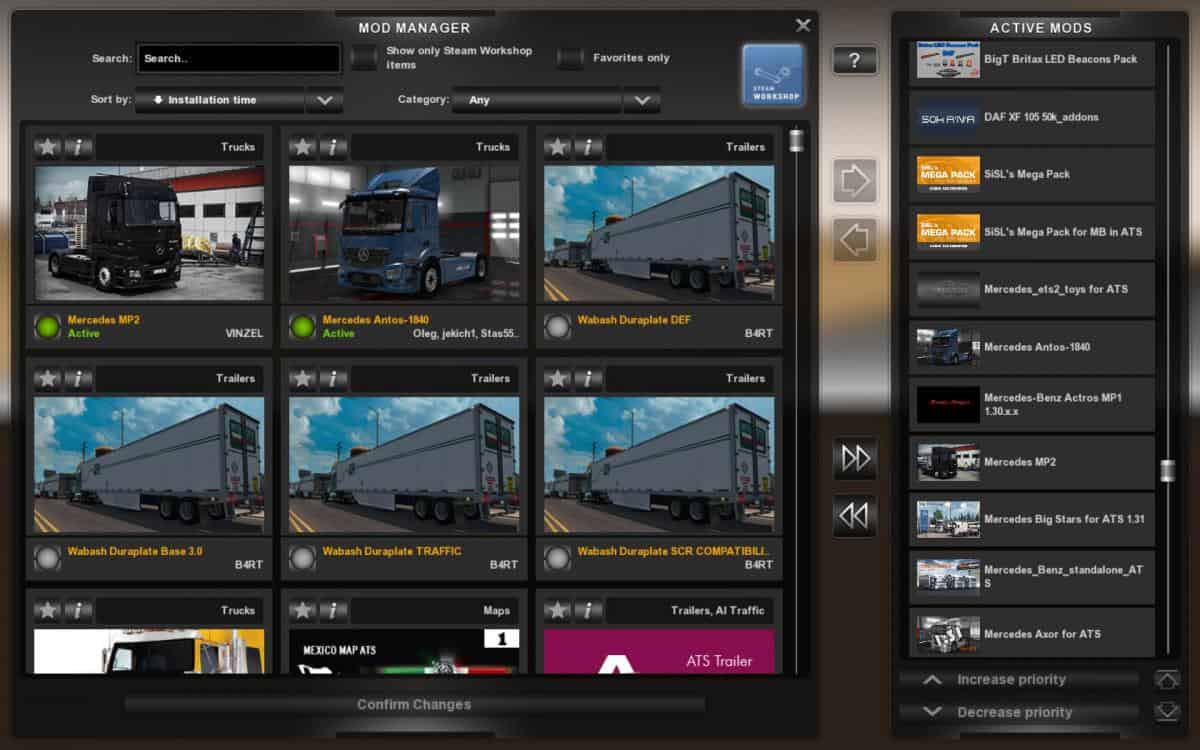Open the Category dropdown arrow

(641, 100)
